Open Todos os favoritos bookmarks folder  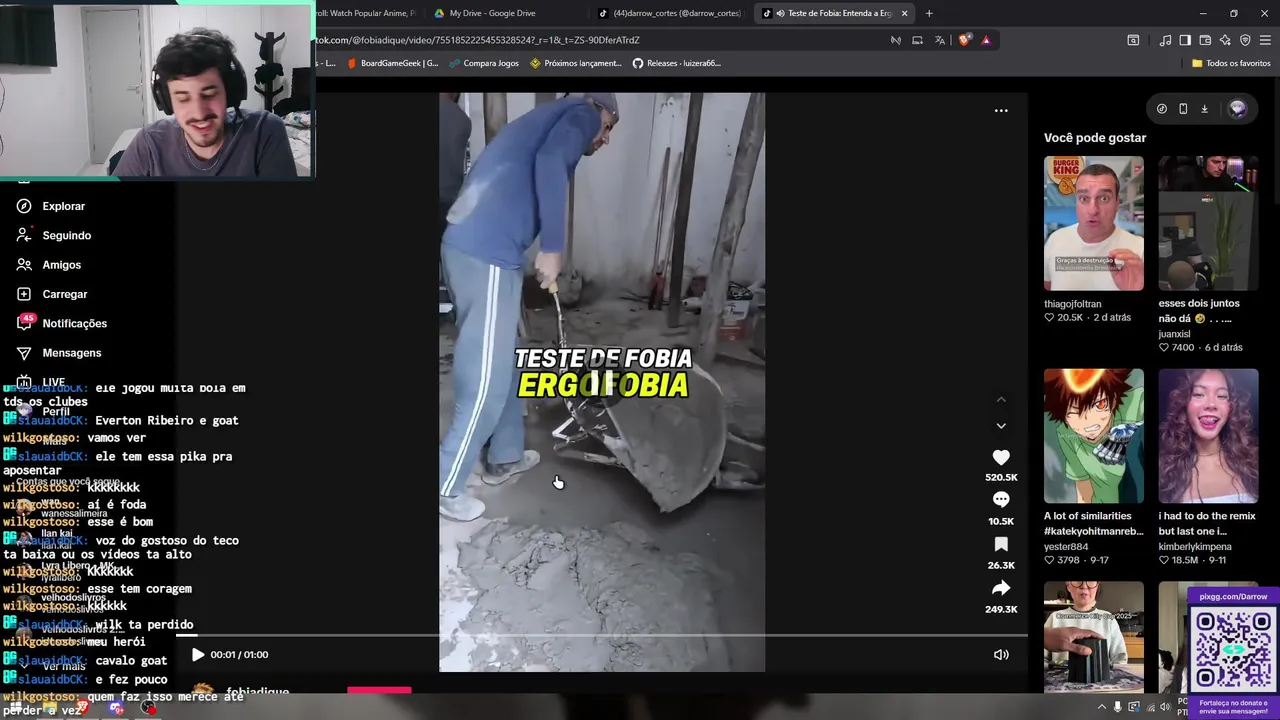point(1231,63)
